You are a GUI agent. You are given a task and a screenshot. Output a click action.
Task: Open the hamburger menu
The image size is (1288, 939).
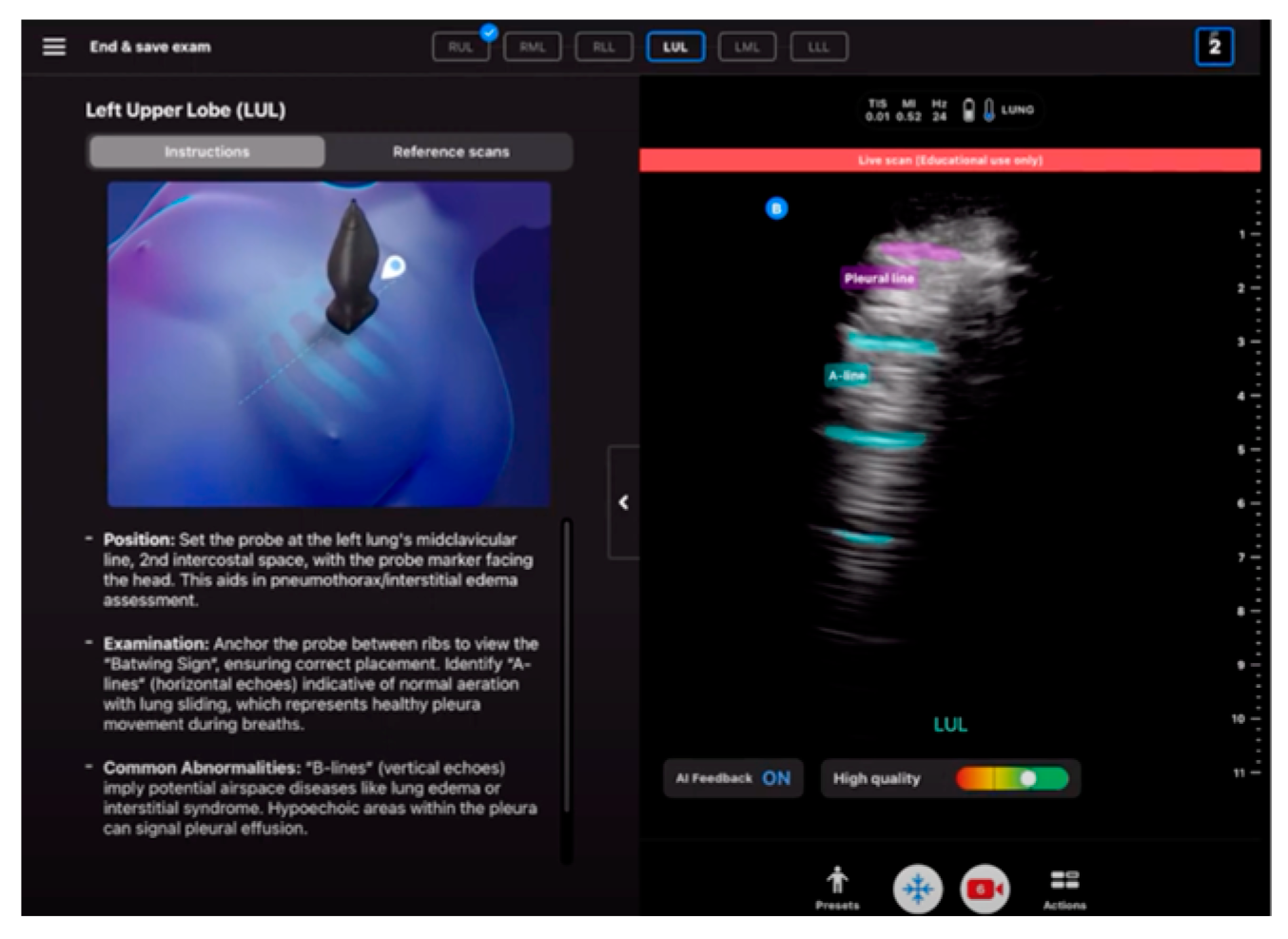coord(54,47)
